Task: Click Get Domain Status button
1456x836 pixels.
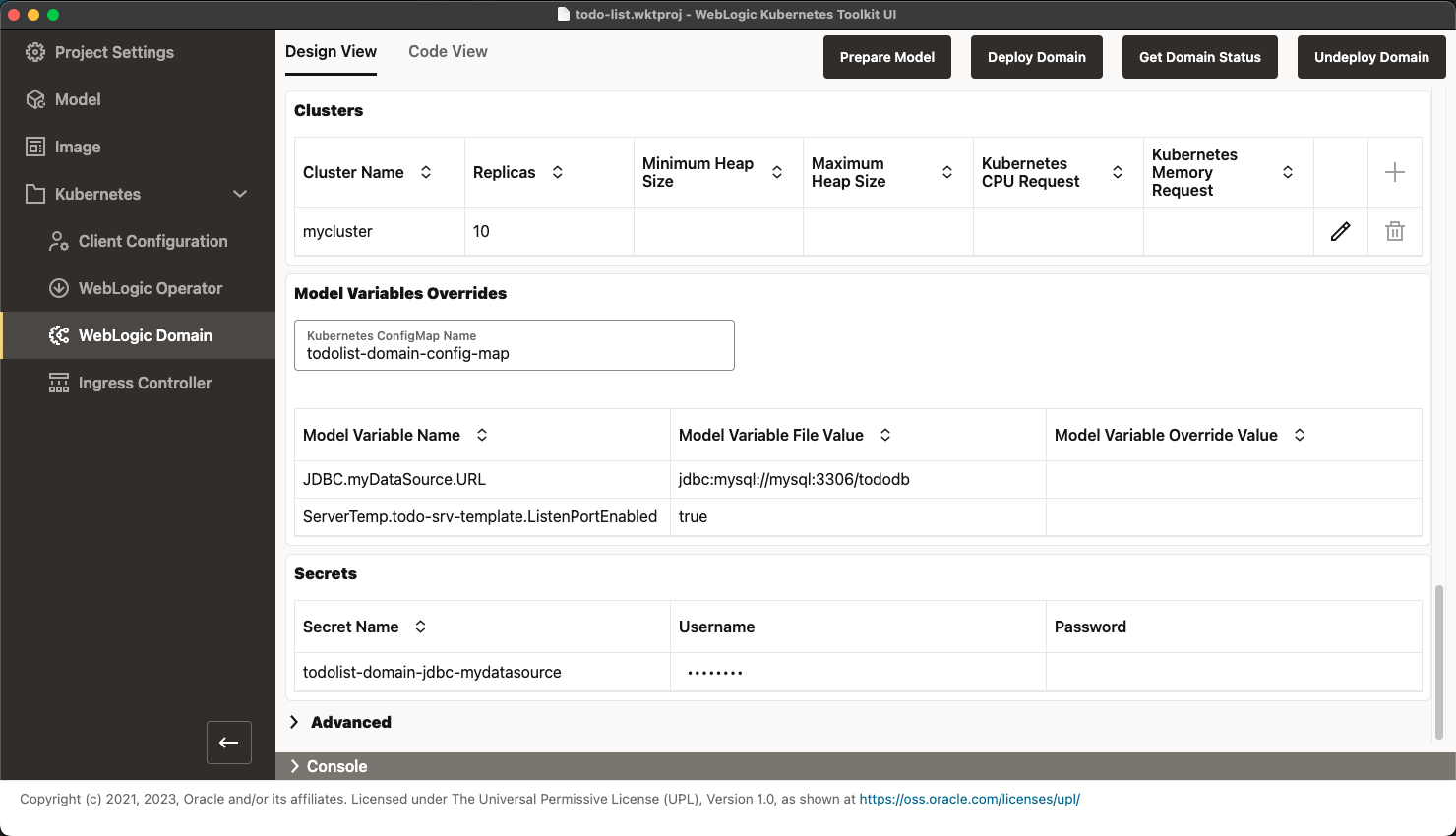Action: click(1200, 57)
